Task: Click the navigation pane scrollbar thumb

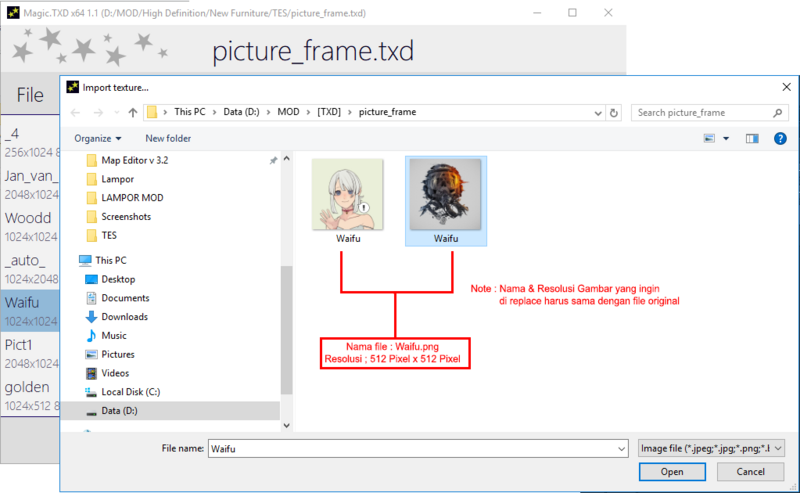Action: [x=287, y=330]
